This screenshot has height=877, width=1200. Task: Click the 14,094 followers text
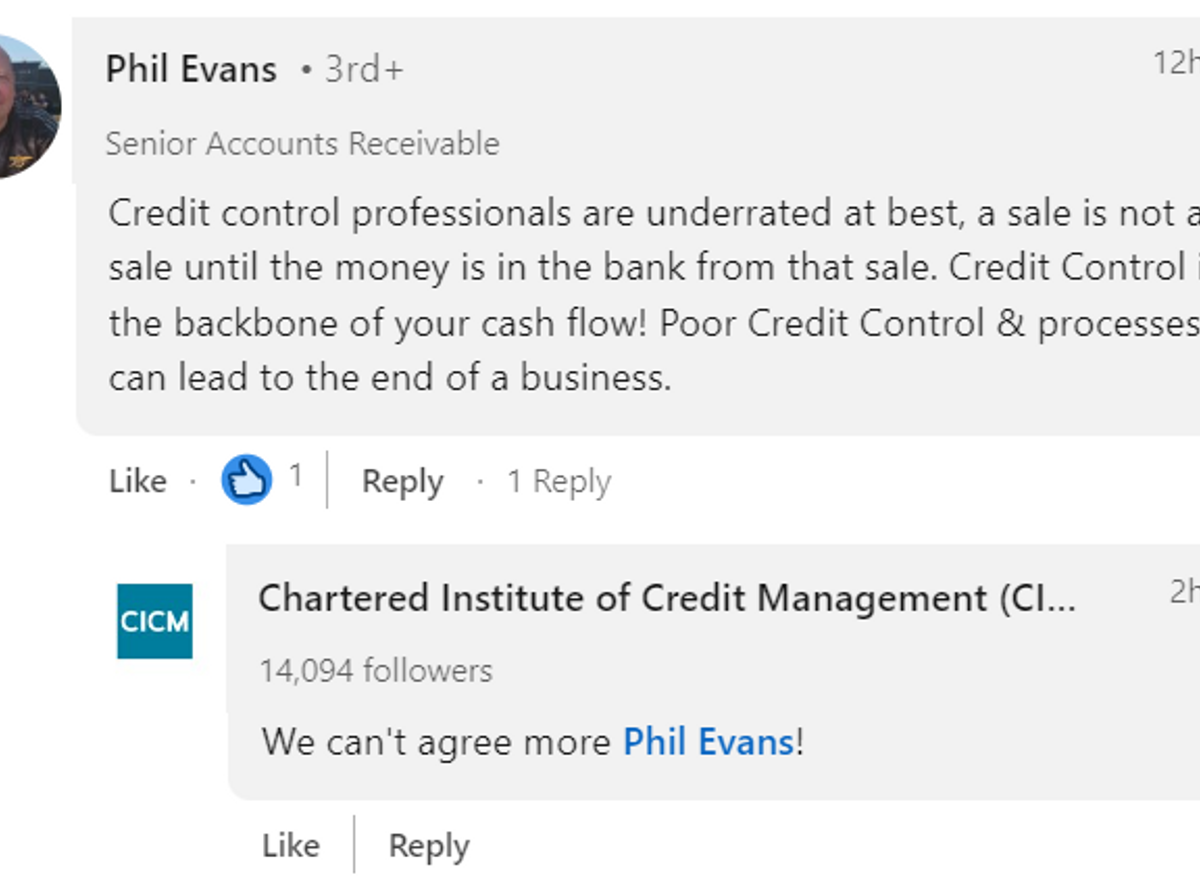[375, 670]
